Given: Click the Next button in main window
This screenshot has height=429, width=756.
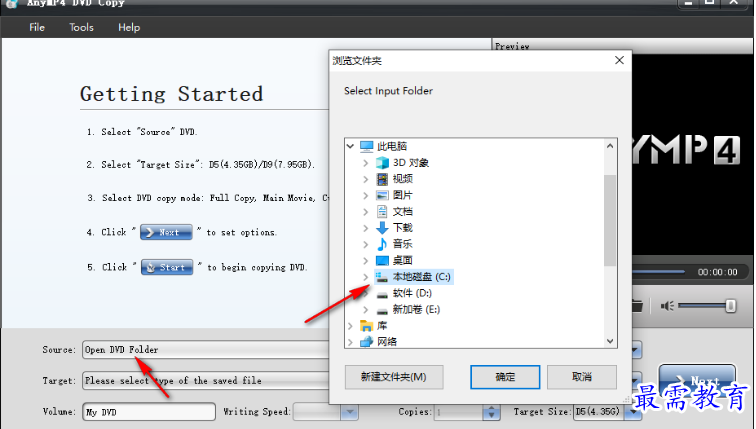Looking at the screenshot, I should 697,379.
